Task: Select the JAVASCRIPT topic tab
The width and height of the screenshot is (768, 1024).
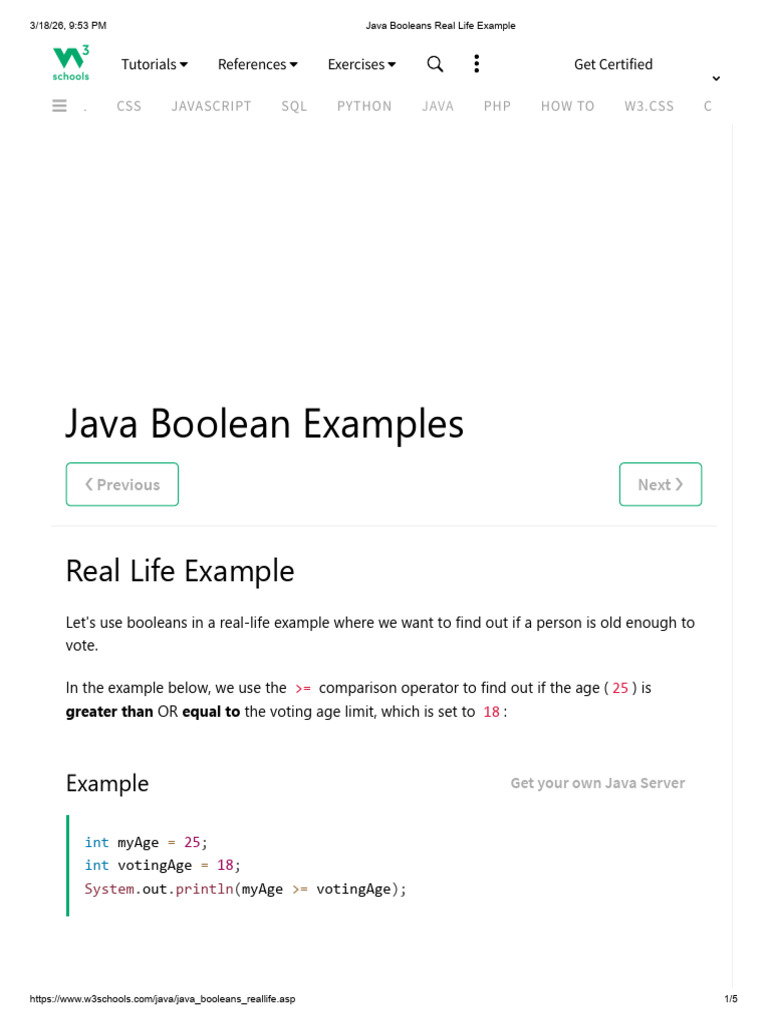Action: (212, 106)
